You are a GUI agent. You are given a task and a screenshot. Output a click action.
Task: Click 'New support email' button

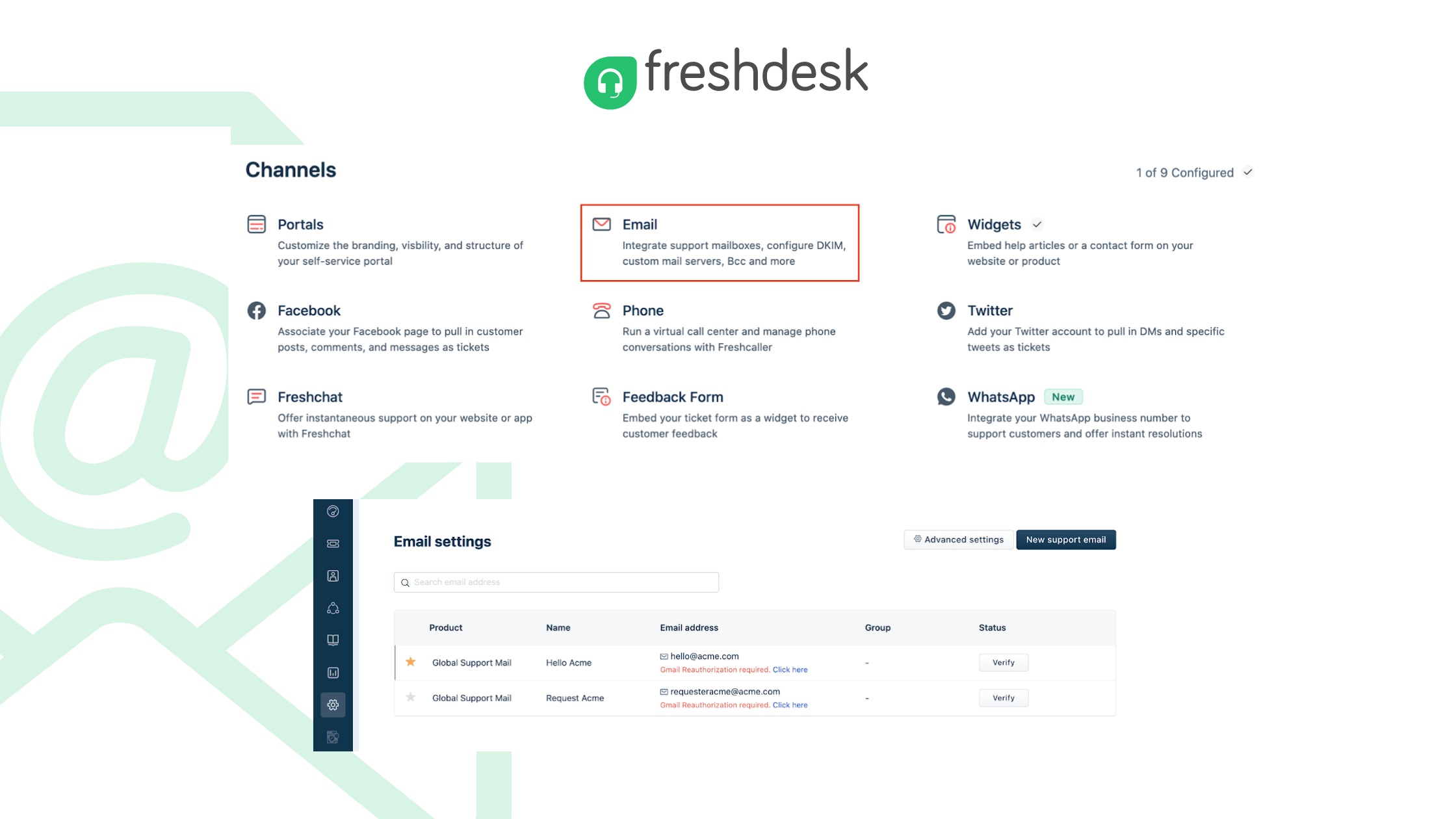[1065, 539]
